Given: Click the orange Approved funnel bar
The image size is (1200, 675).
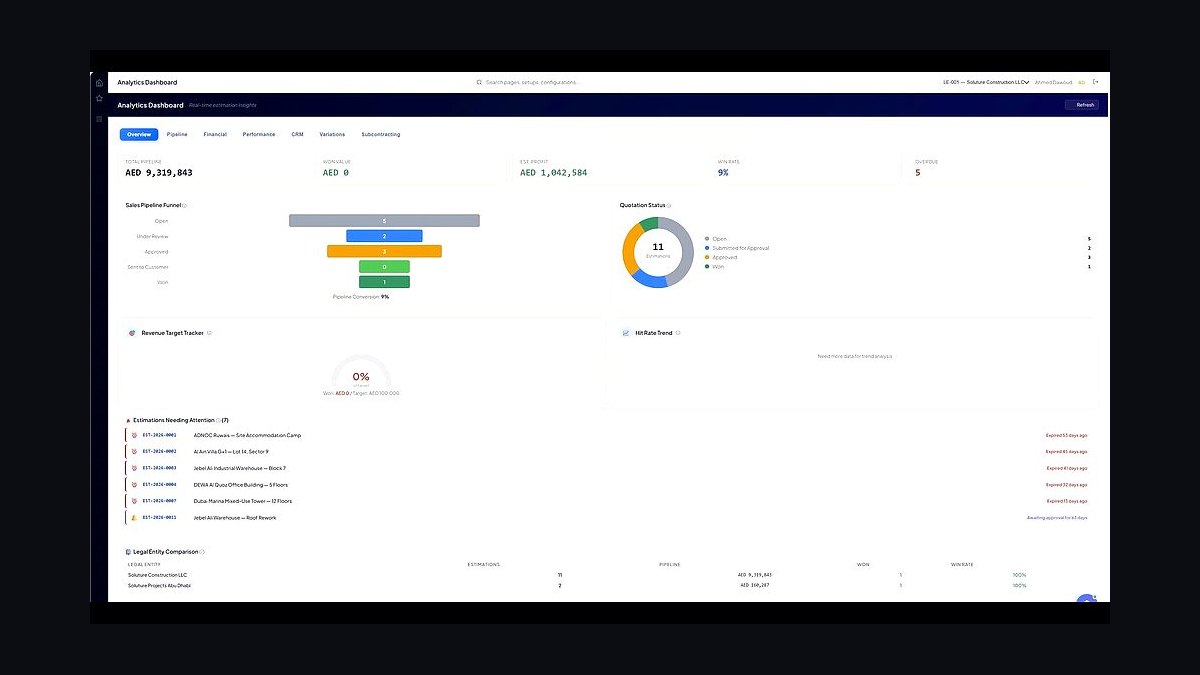Looking at the screenshot, I should 384,251.
